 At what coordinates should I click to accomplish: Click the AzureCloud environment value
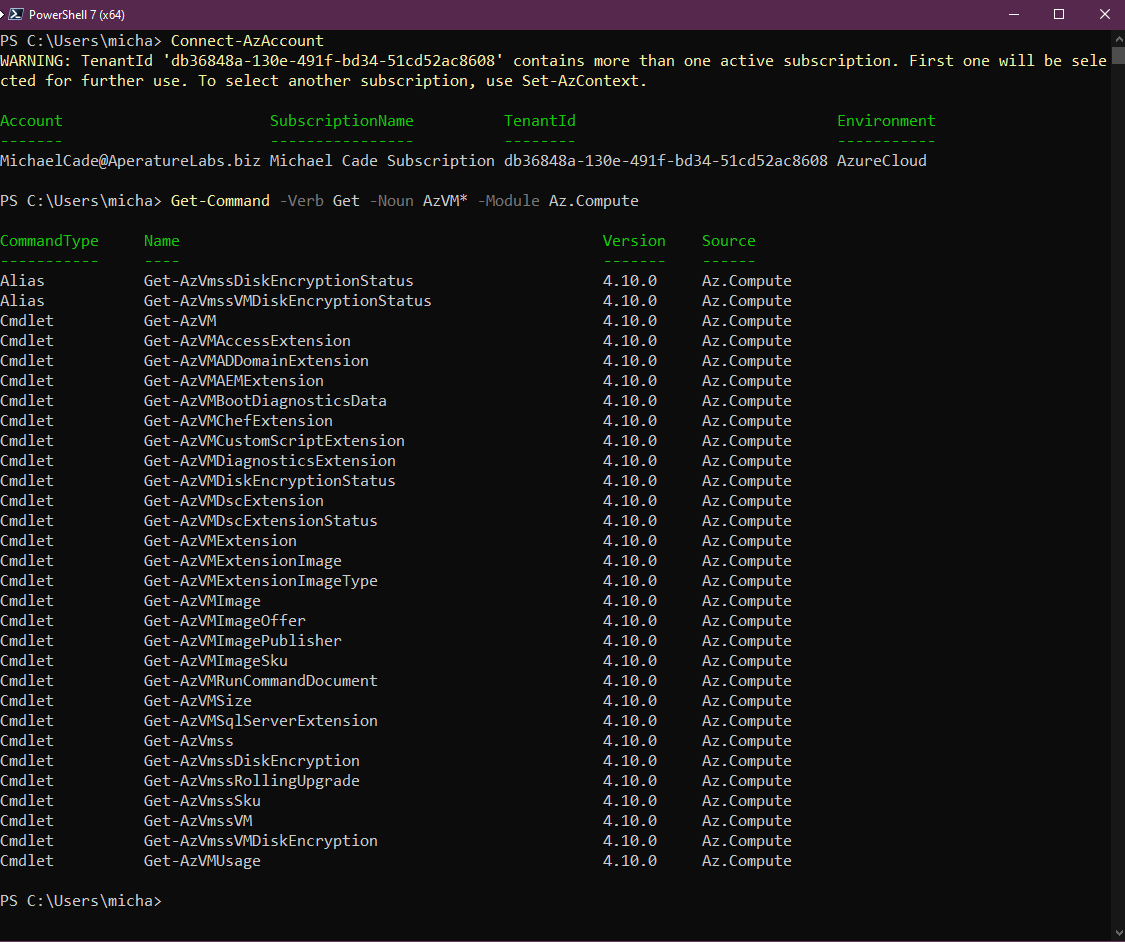click(881, 160)
